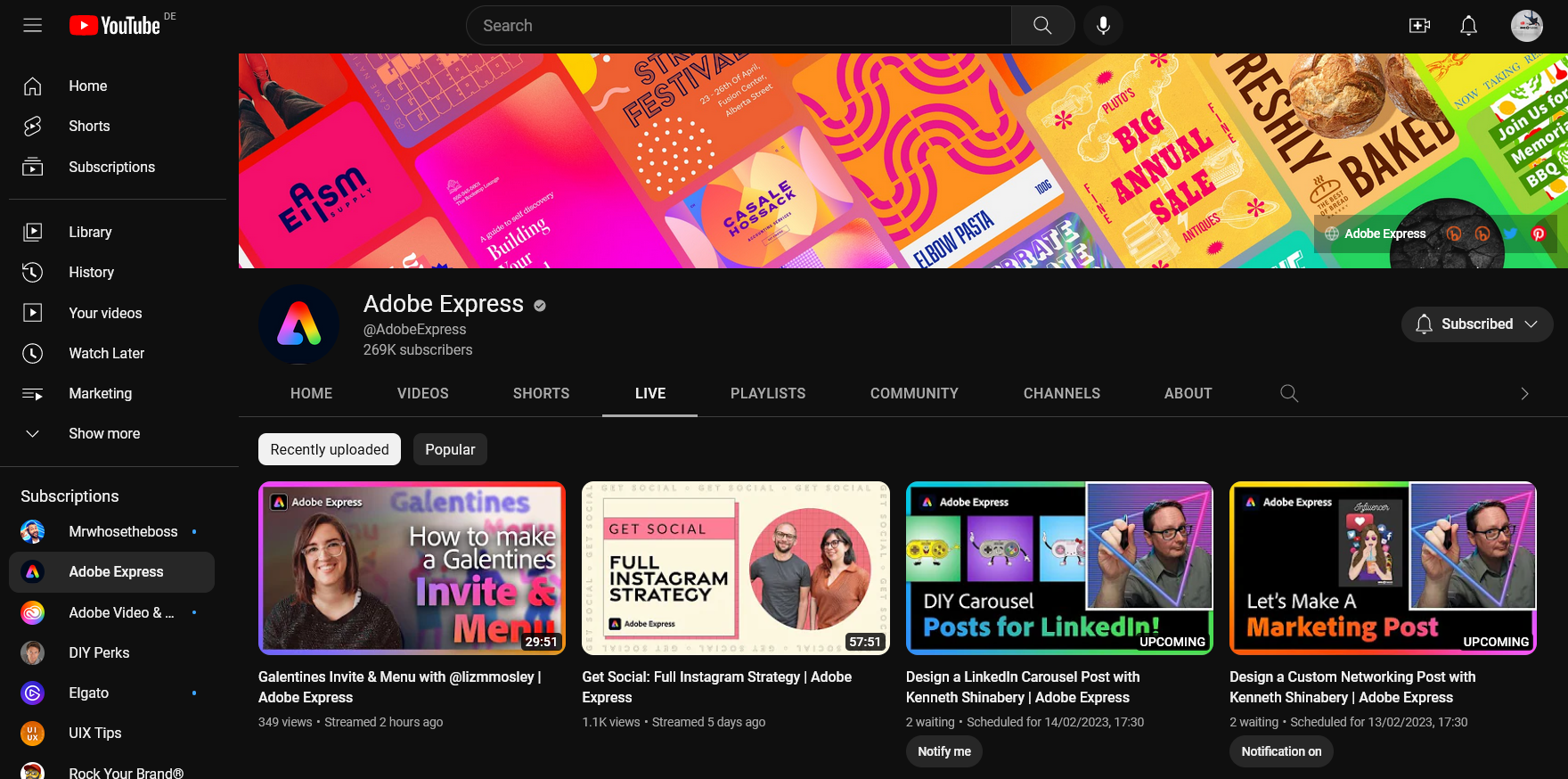Screen dimensions: 1568x779
Task: Open the Marketing playlist
Action: point(116,393)
